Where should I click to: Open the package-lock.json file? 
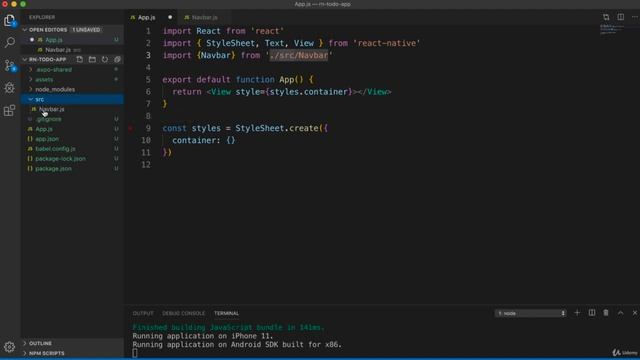coord(60,158)
